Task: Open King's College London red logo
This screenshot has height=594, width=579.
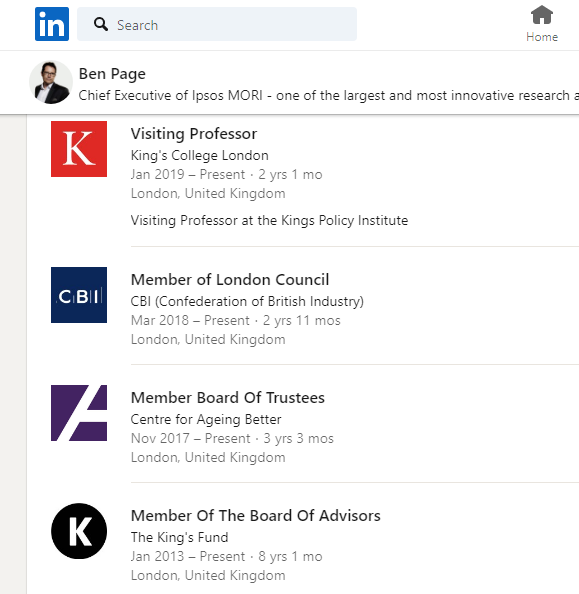Action: tap(79, 149)
